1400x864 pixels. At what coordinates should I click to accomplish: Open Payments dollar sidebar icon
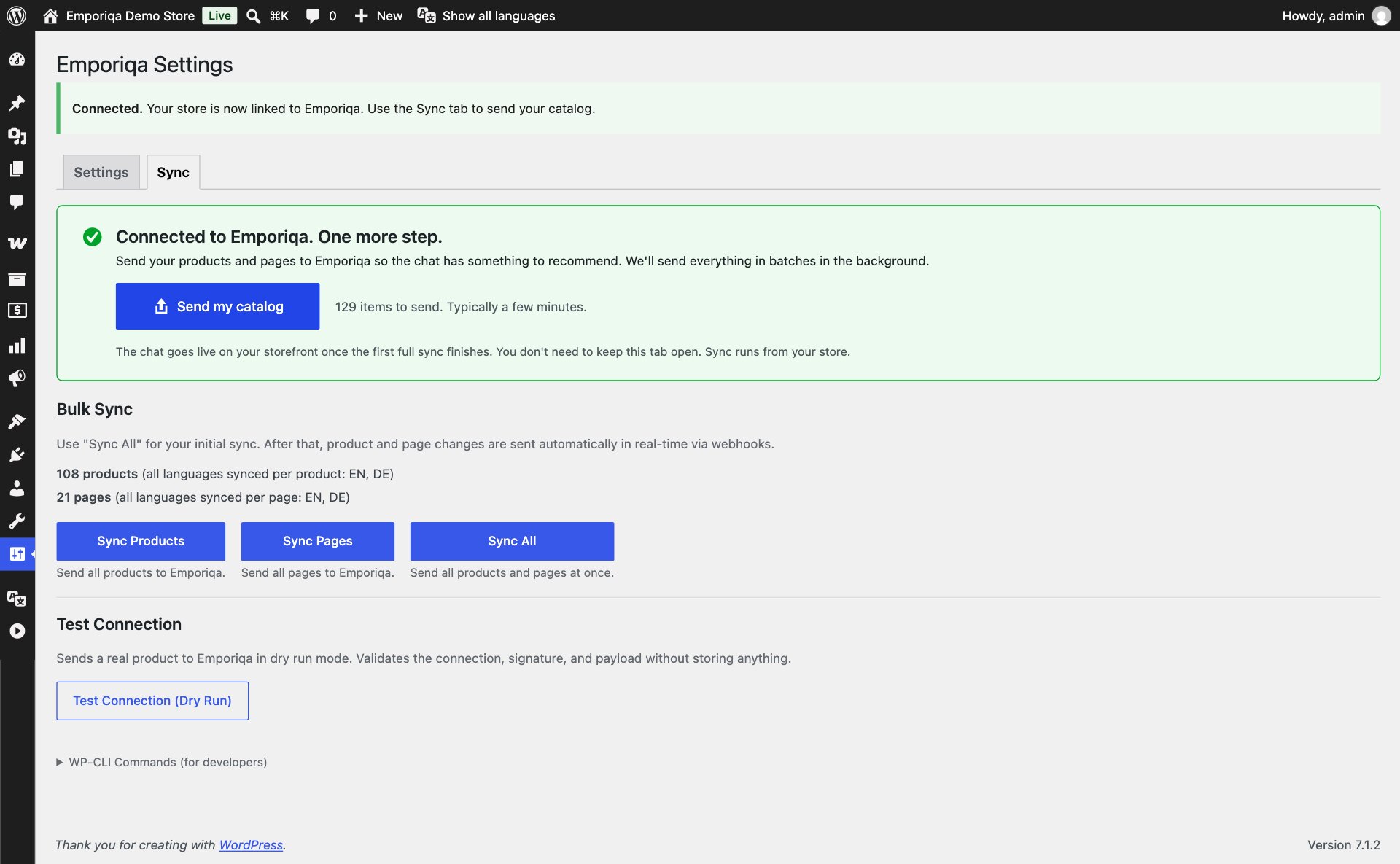[x=17, y=311]
